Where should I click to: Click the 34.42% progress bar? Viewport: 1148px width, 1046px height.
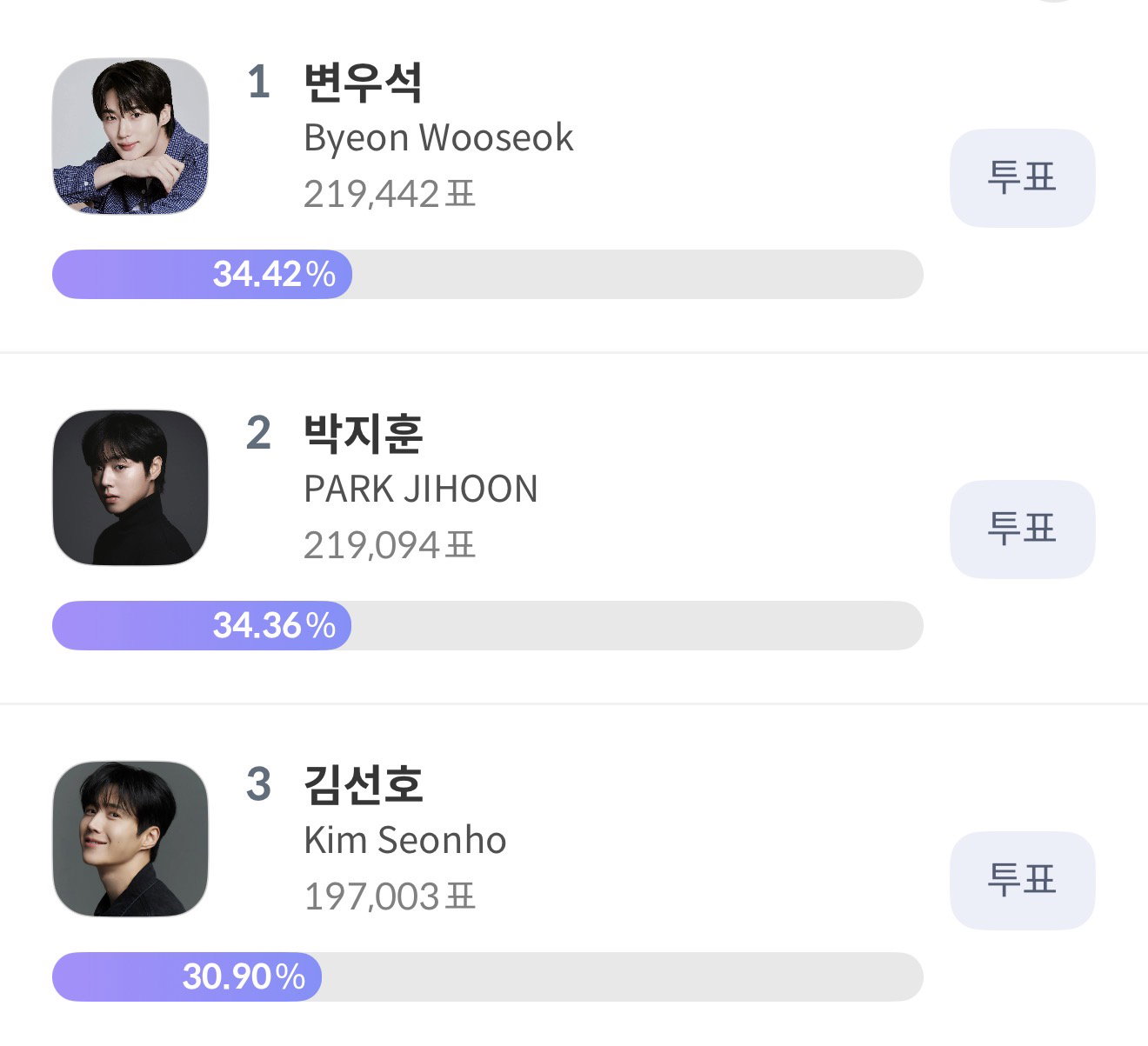click(487, 275)
